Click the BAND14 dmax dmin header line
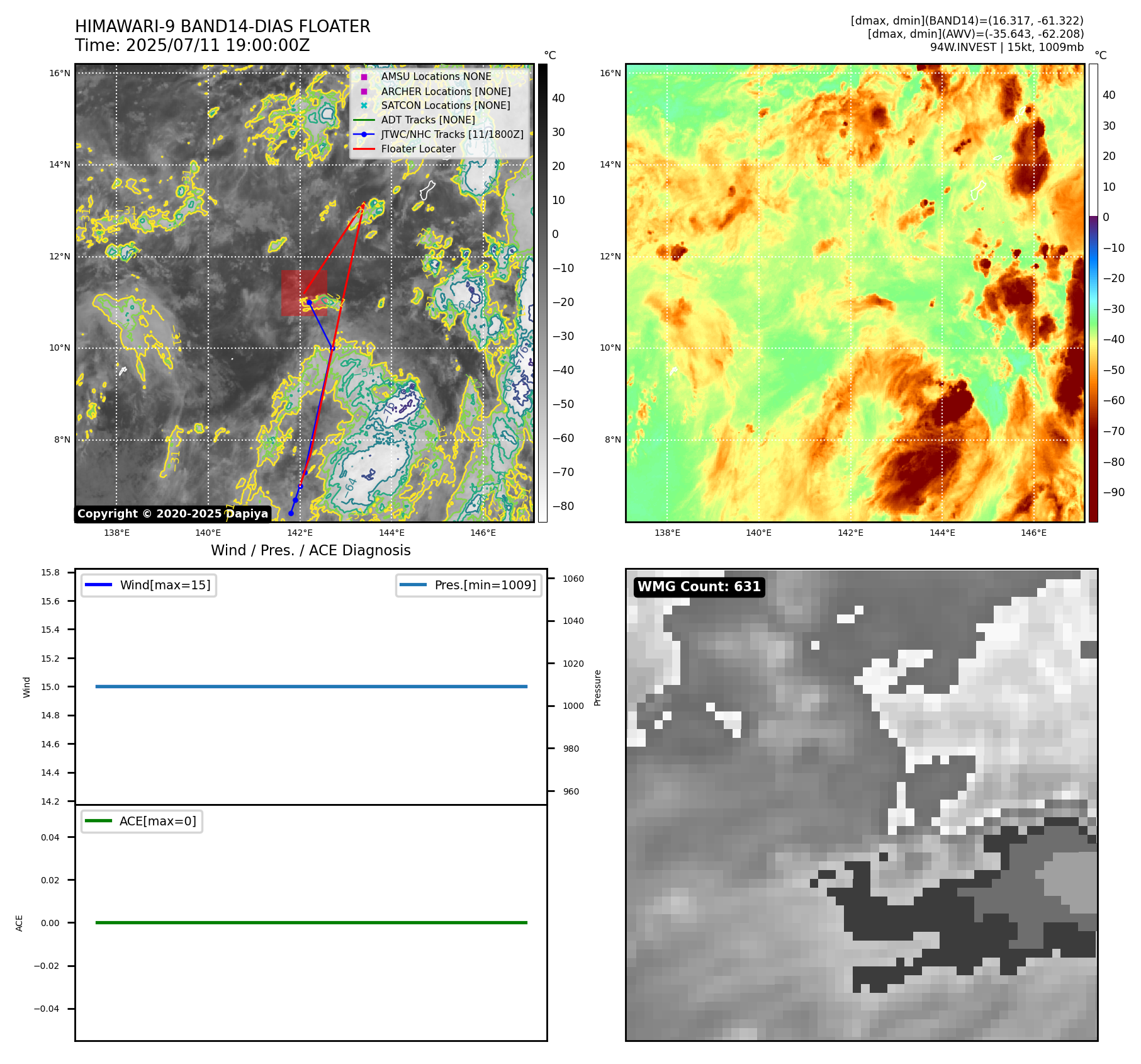Viewport: 1141px width, 1064px height. coord(967,21)
